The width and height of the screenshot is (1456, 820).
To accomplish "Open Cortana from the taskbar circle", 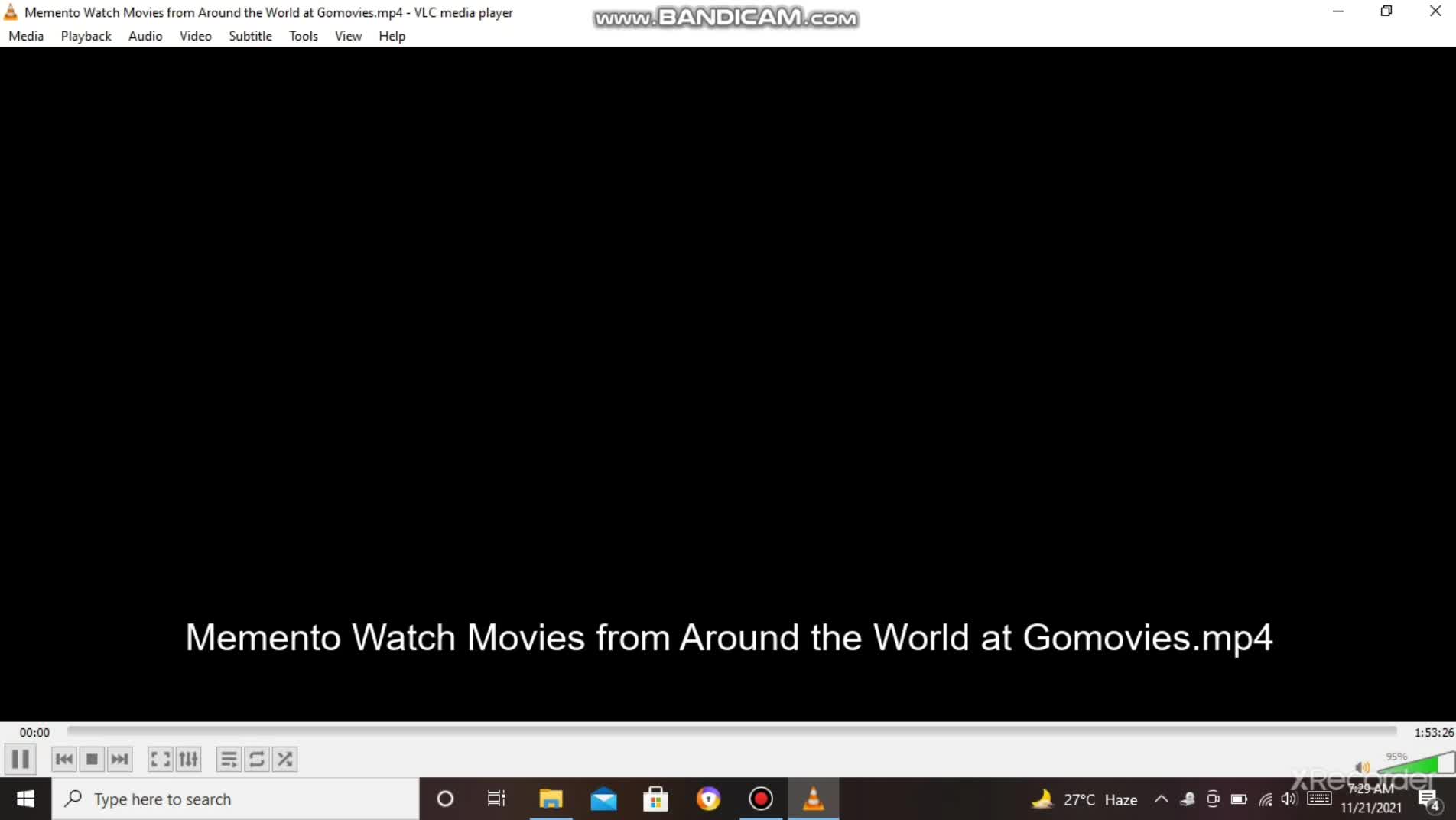I will pos(445,799).
